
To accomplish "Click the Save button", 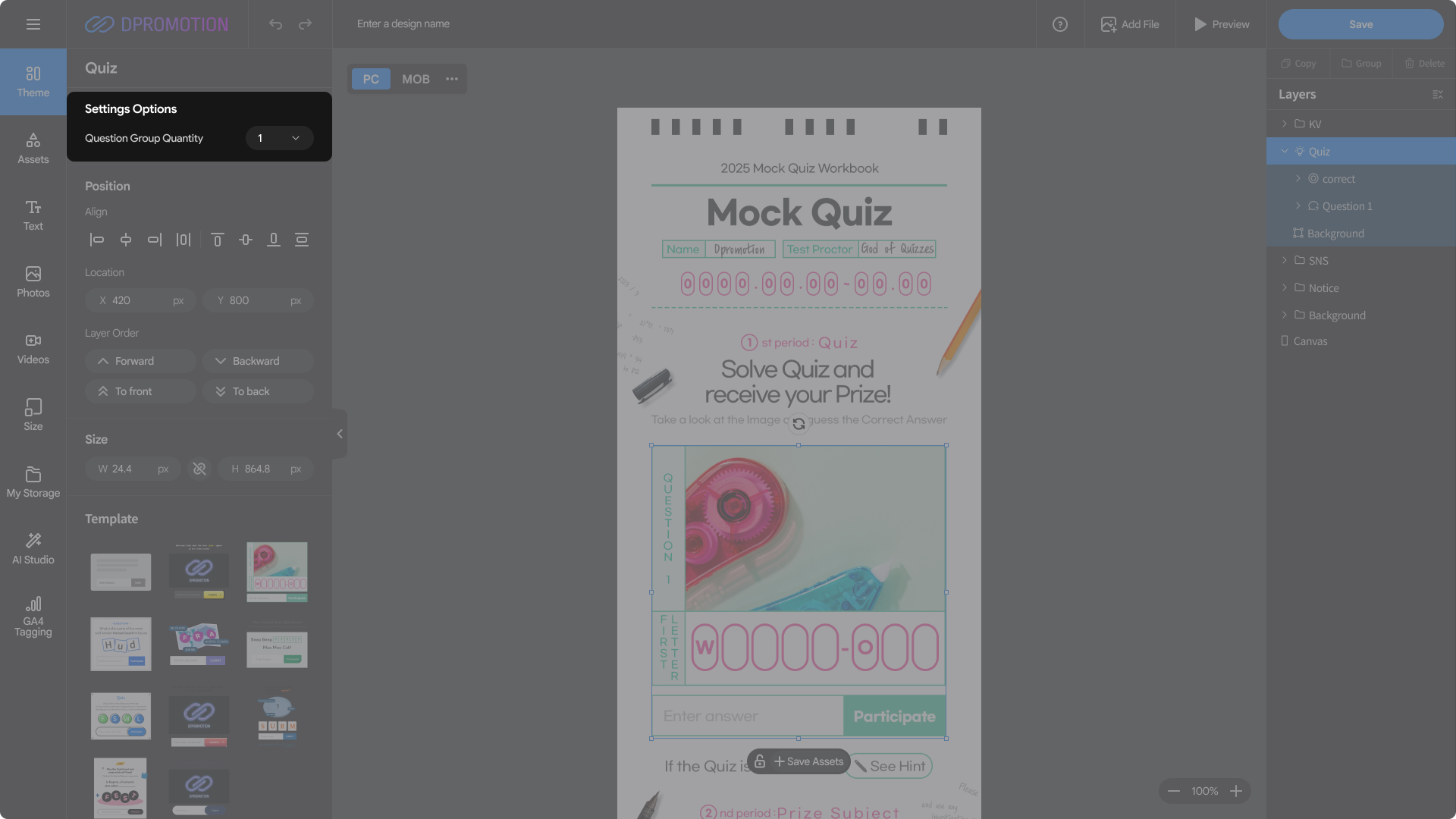I will (x=1360, y=24).
